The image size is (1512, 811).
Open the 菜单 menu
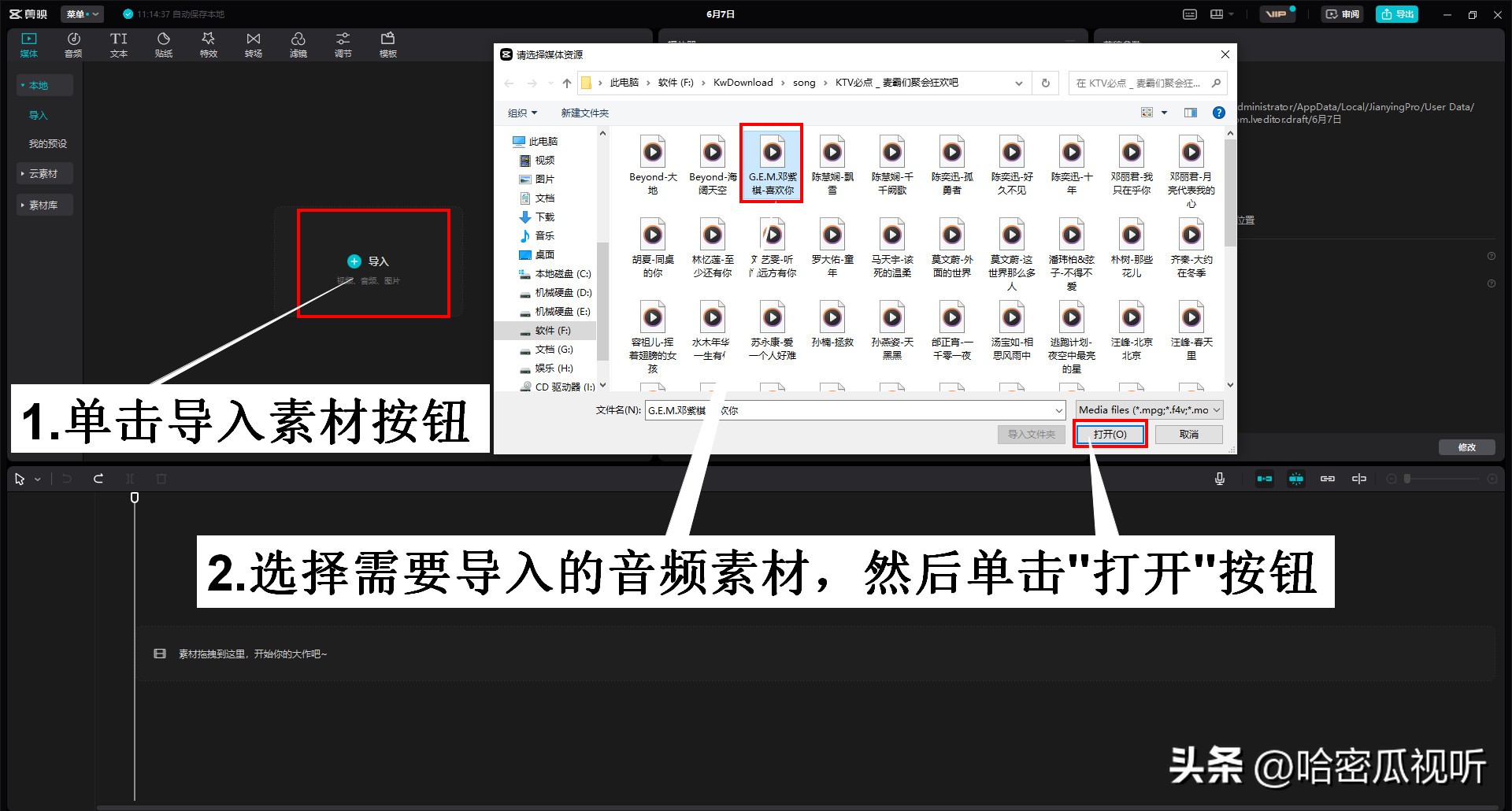point(80,13)
